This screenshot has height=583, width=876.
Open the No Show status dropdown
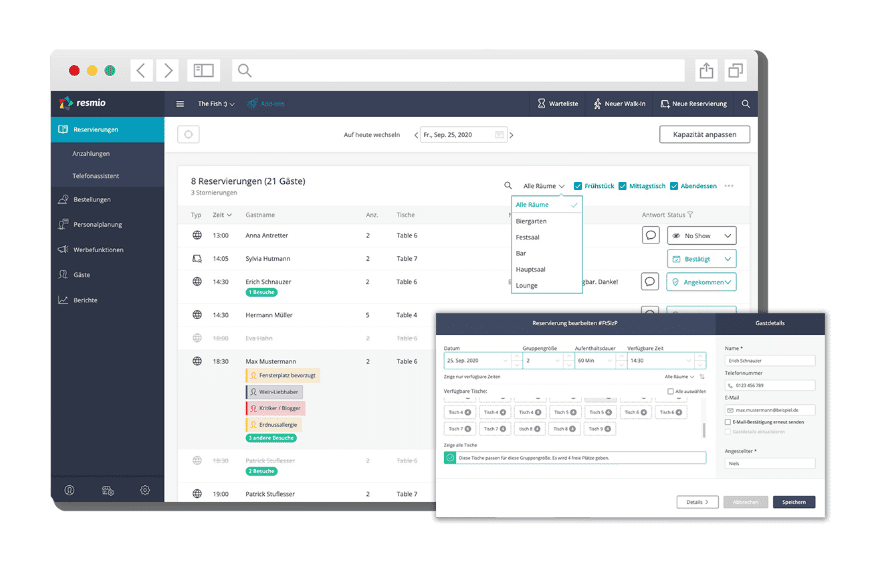click(x=702, y=236)
